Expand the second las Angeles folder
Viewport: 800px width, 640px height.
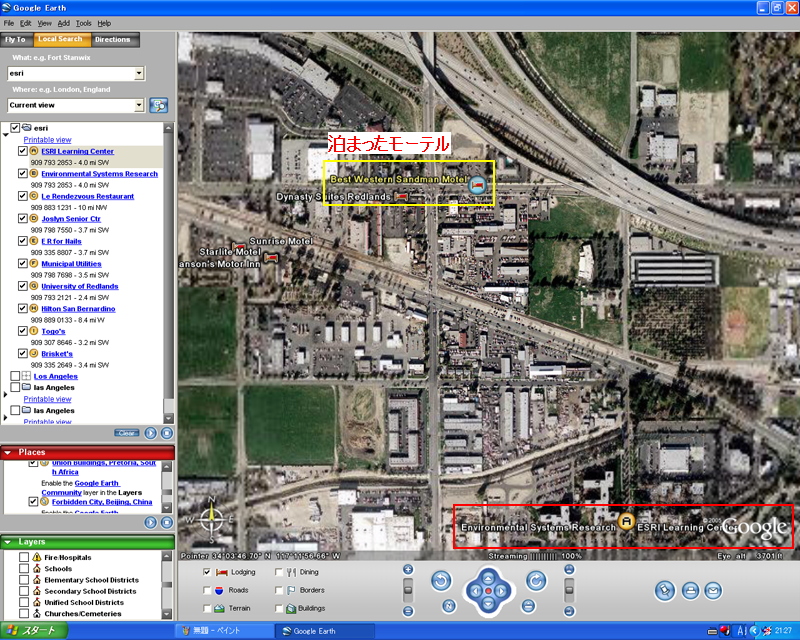pos(6,417)
